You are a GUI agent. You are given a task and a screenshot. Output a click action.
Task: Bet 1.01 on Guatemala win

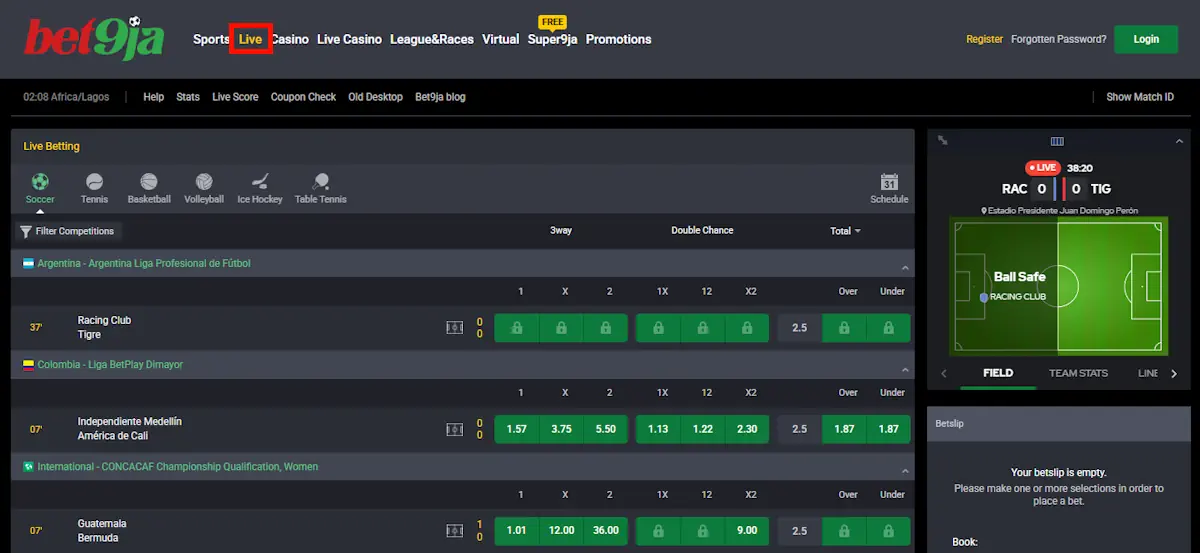(x=516, y=531)
